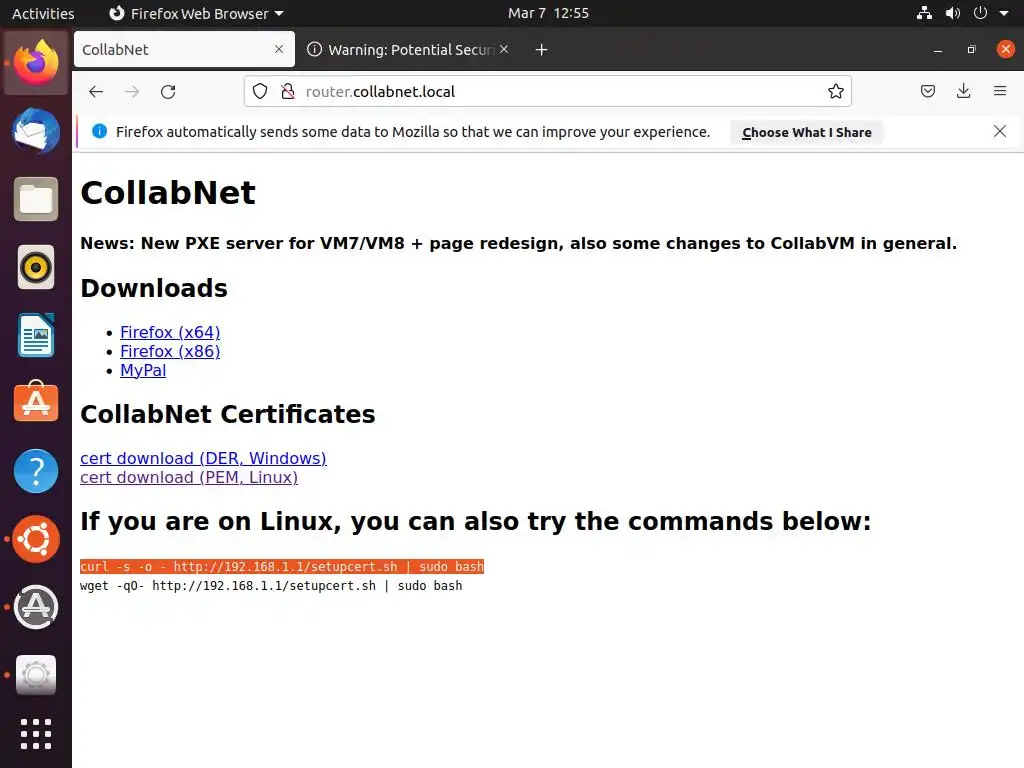Image resolution: width=1024 pixels, height=768 pixels.
Task: Open the tracking protection shield icon
Action: pos(260,91)
